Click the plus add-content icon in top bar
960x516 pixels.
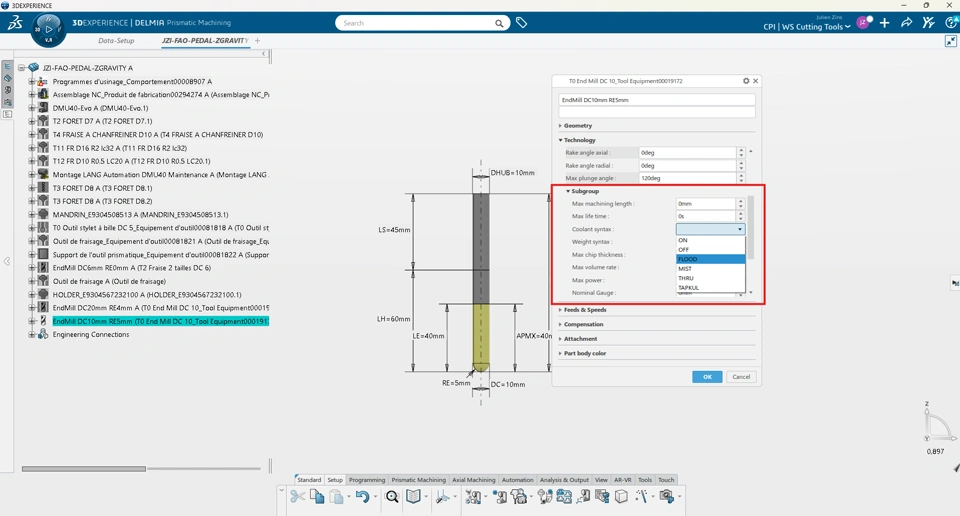(x=885, y=23)
